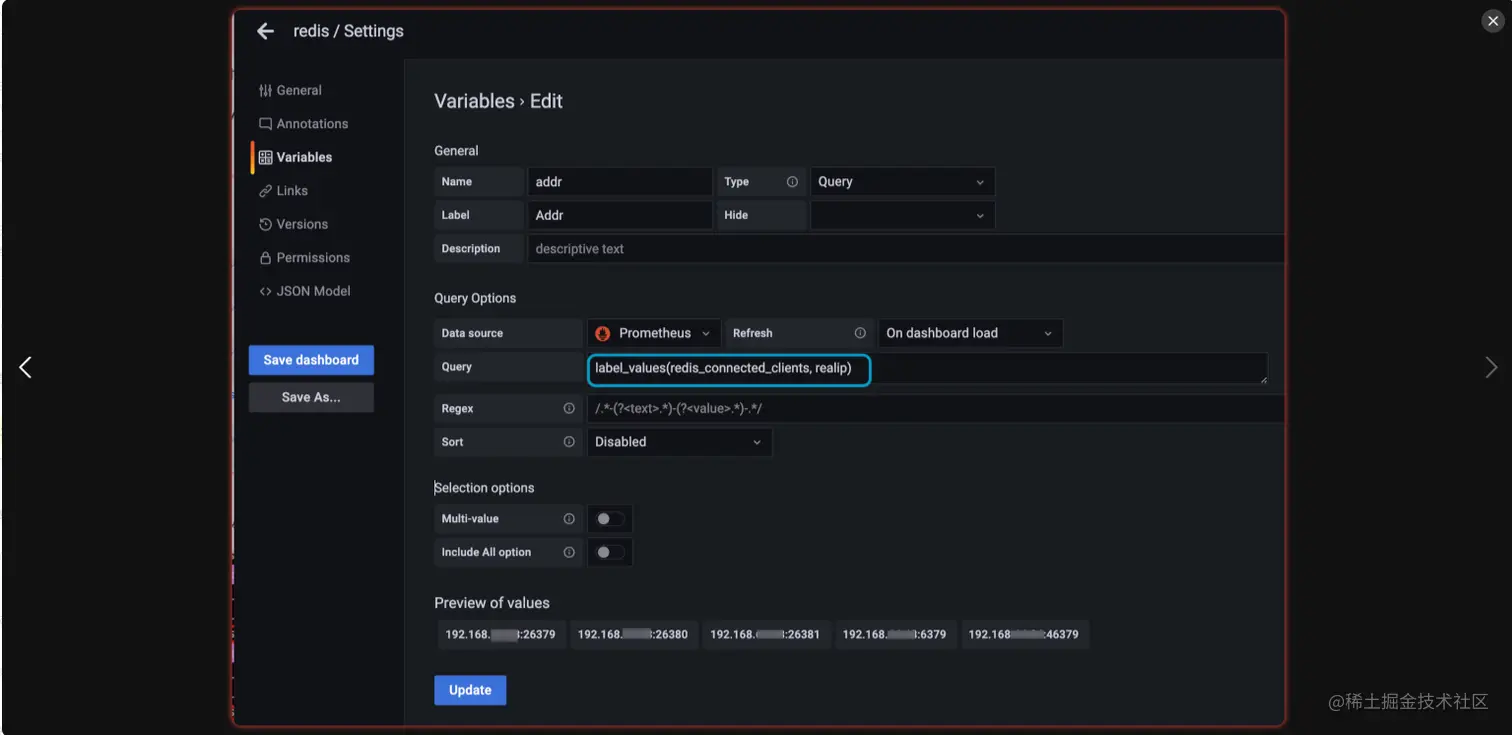Image resolution: width=1512 pixels, height=735 pixels.
Task: Open the General settings section in the sidebar
Action: point(290,90)
